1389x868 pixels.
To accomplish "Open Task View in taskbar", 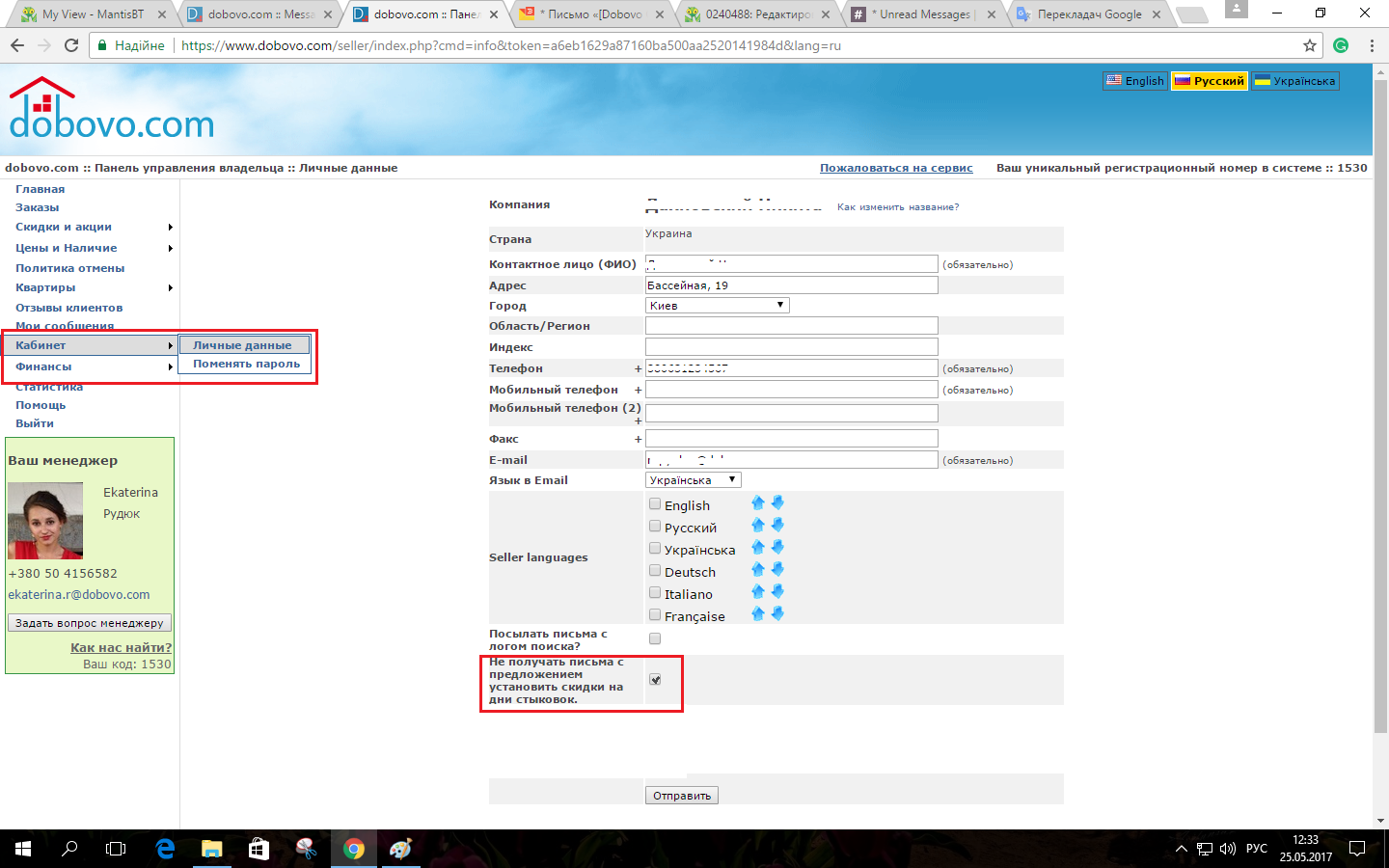I will pos(116,849).
